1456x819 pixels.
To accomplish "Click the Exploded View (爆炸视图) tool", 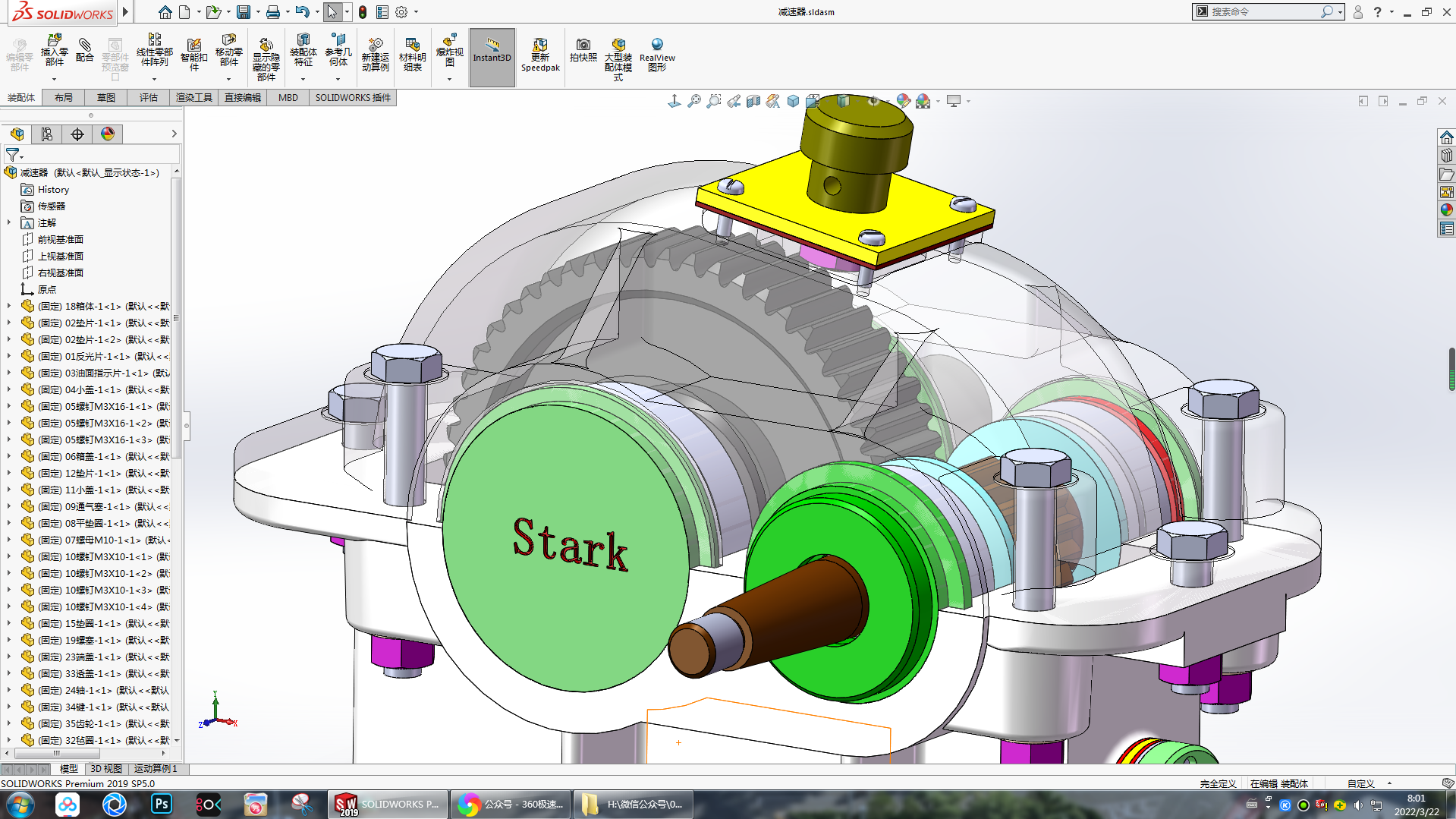I will point(449,51).
